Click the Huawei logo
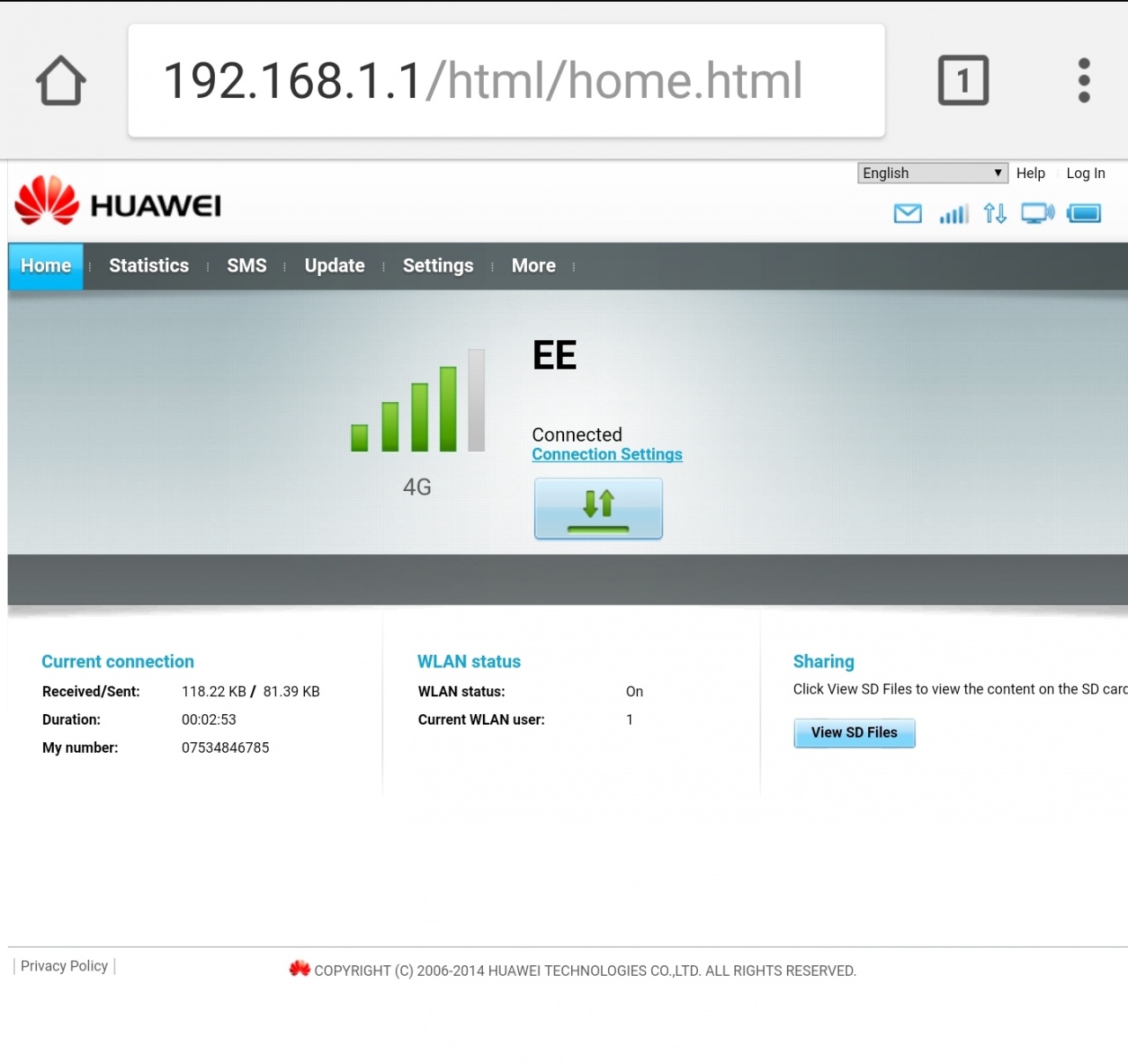This screenshot has width=1128, height=1064. pyautogui.click(x=118, y=201)
